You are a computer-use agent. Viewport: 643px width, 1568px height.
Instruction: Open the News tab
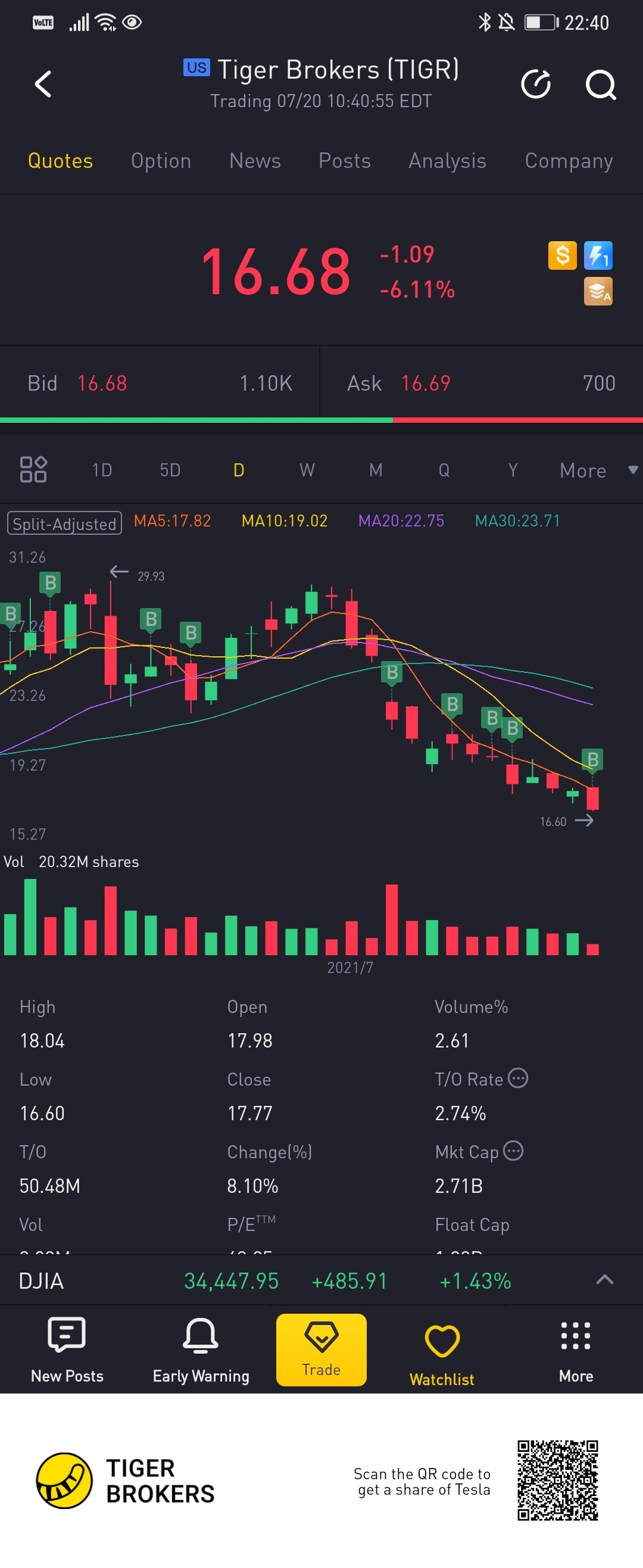coord(255,161)
